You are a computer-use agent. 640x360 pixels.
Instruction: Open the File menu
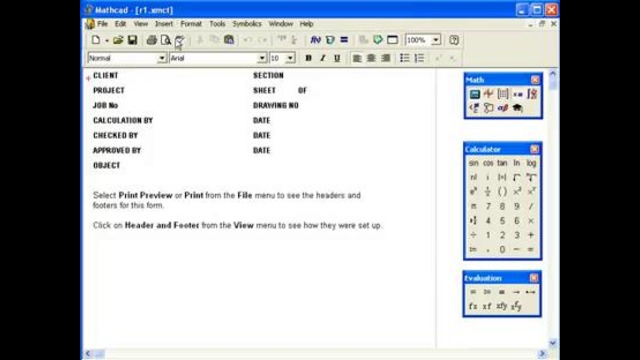[102, 24]
